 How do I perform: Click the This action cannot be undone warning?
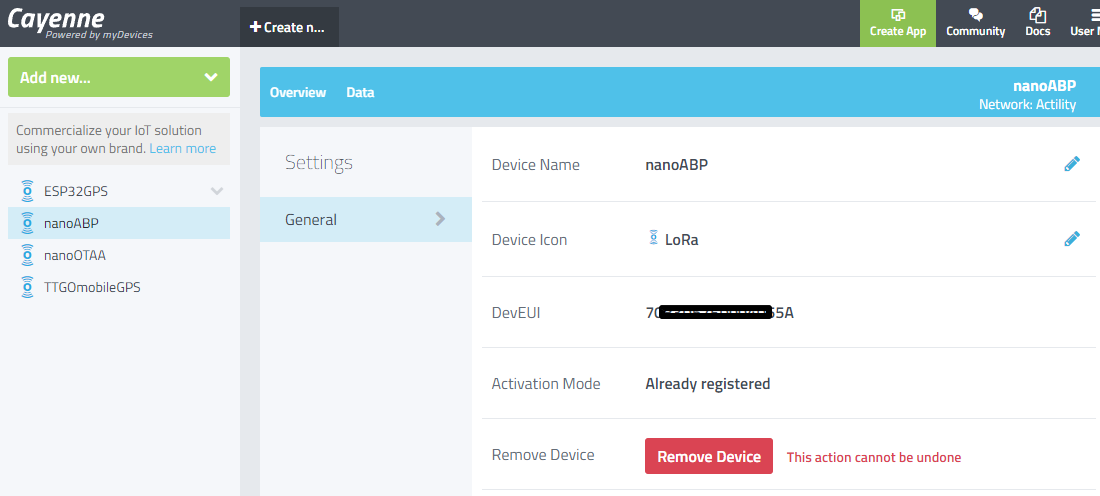tap(873, 457)
